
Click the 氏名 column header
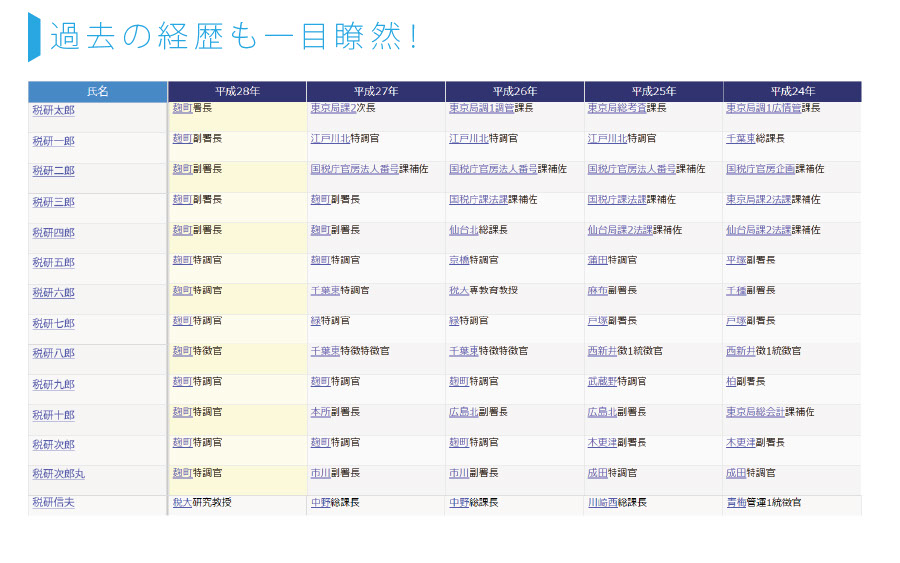pyautogui.click(x=98, y=91)
